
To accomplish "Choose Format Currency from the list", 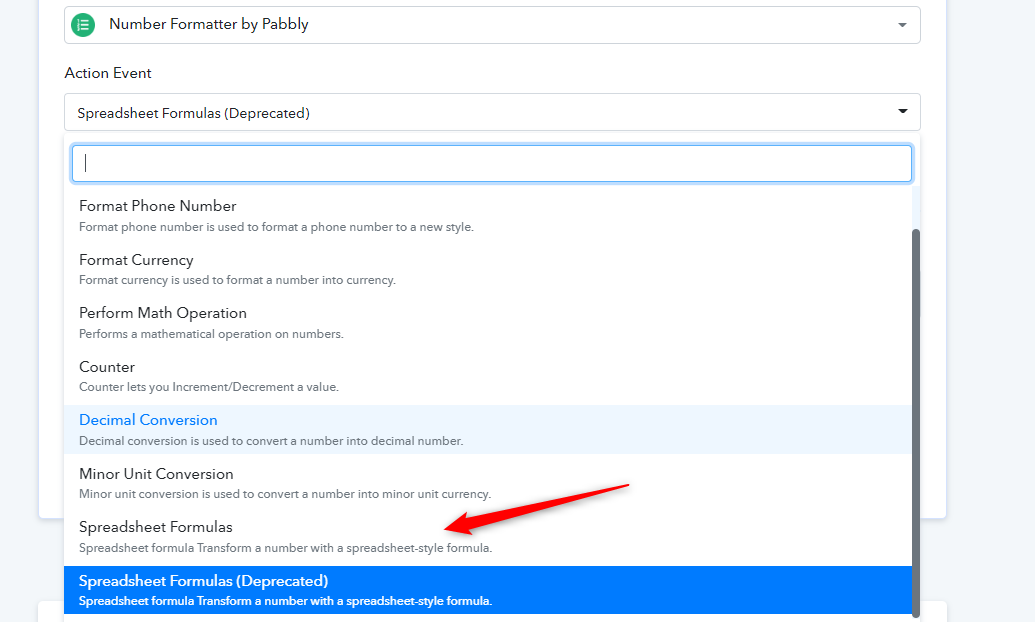I will 136,260.
